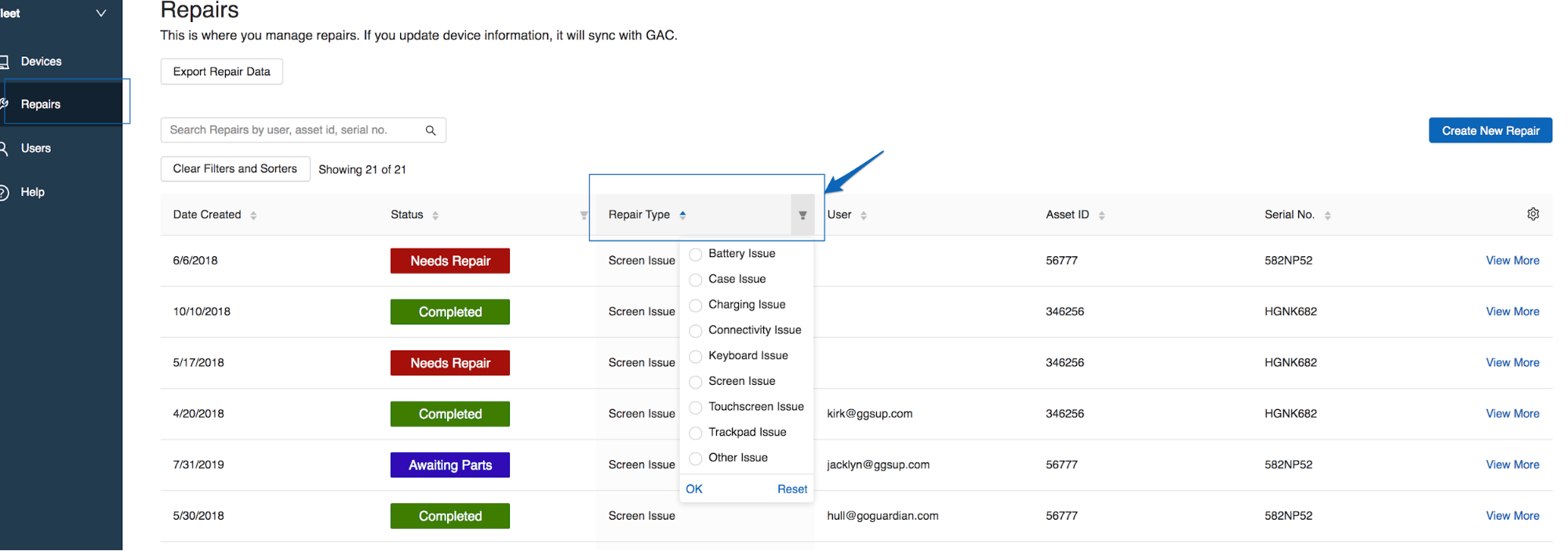The height and width of the screenshot is (551, 1568).
Task: Click jacklyn@ggsup.com user cell
Action: (x=879, y=464)
